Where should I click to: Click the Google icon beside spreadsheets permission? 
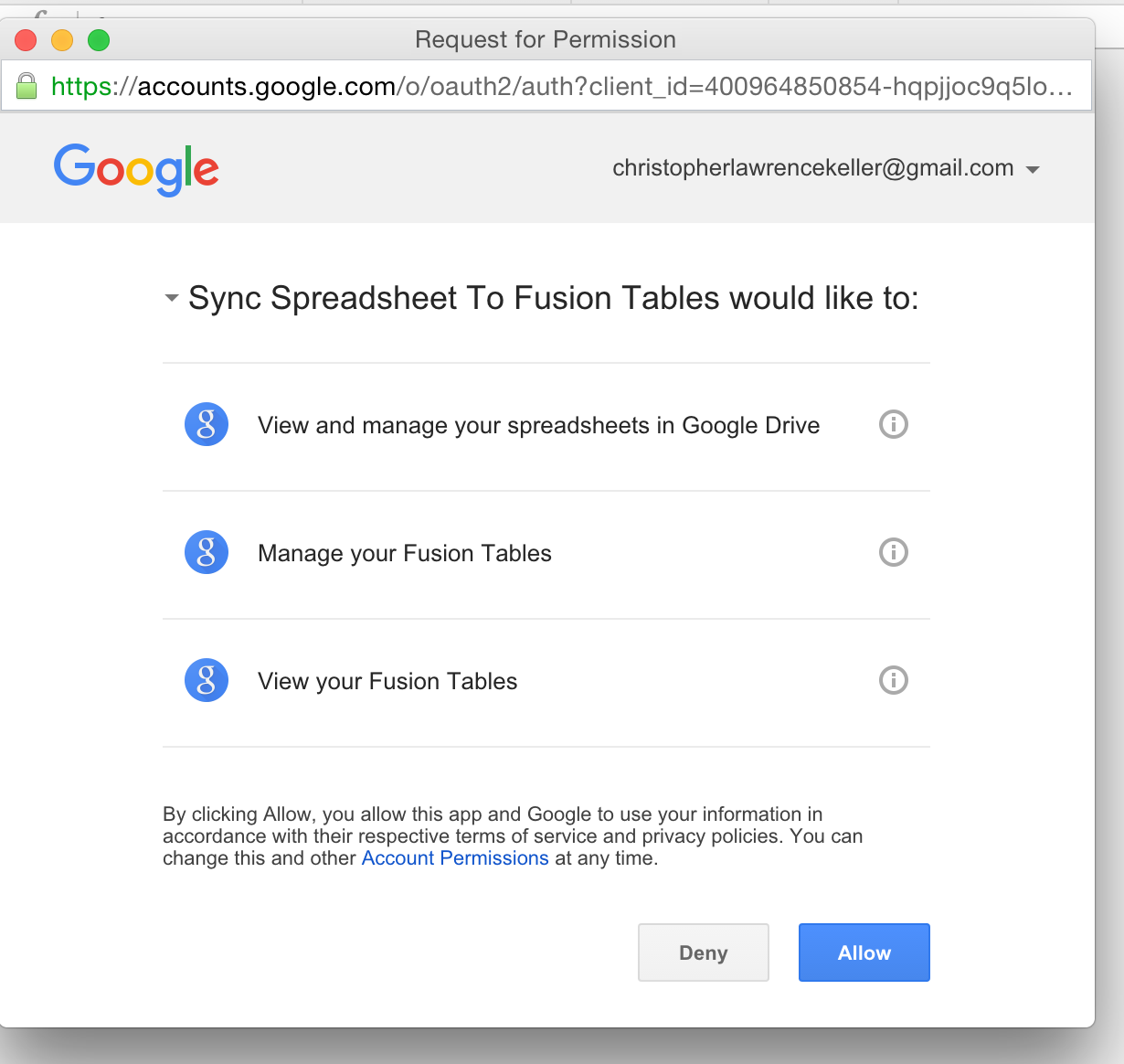(207, 424)
